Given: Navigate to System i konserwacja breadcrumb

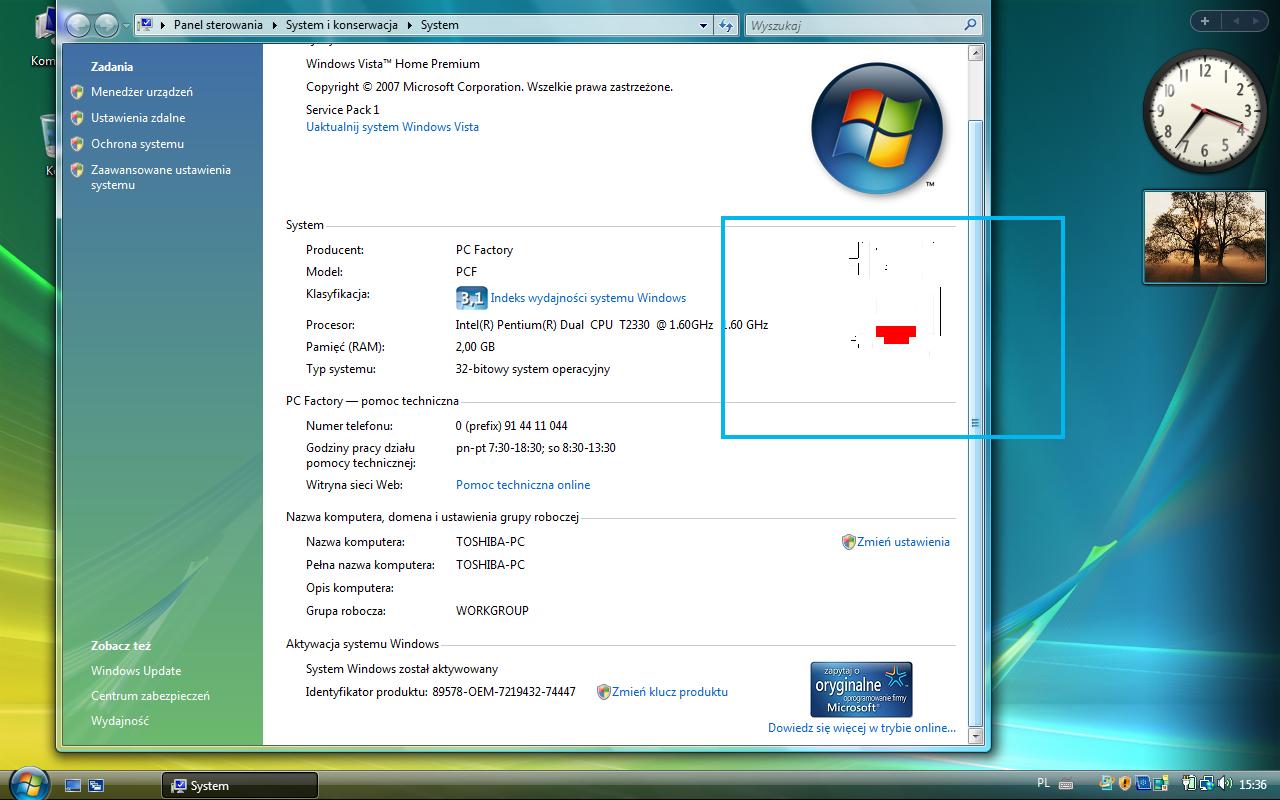Looking at the screenshot, I should (341, 25).
